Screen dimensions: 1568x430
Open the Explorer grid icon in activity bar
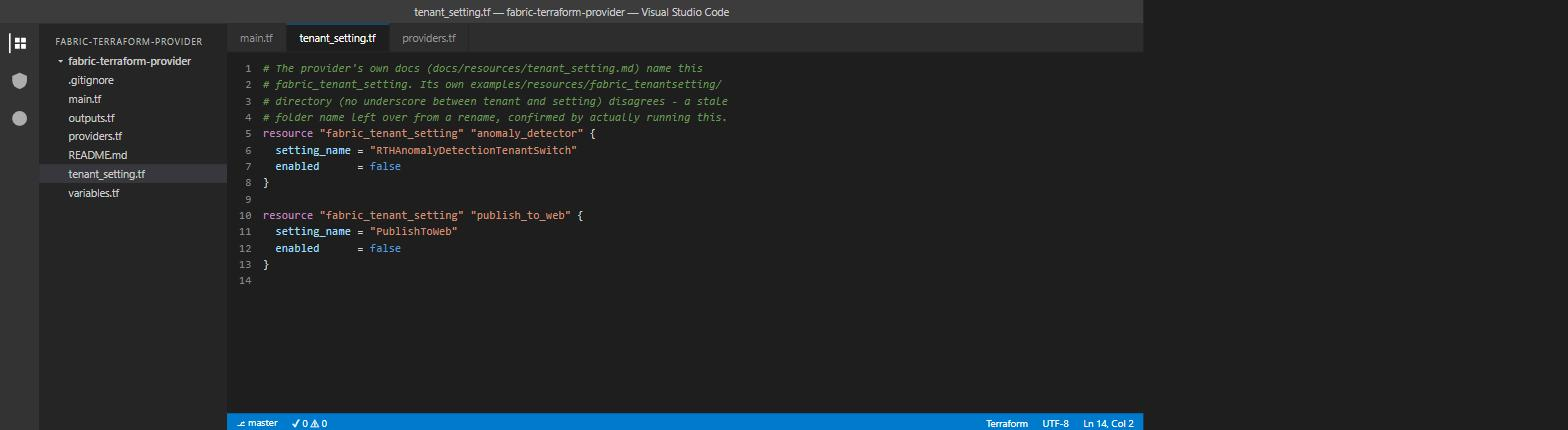[x=19, y=43]
